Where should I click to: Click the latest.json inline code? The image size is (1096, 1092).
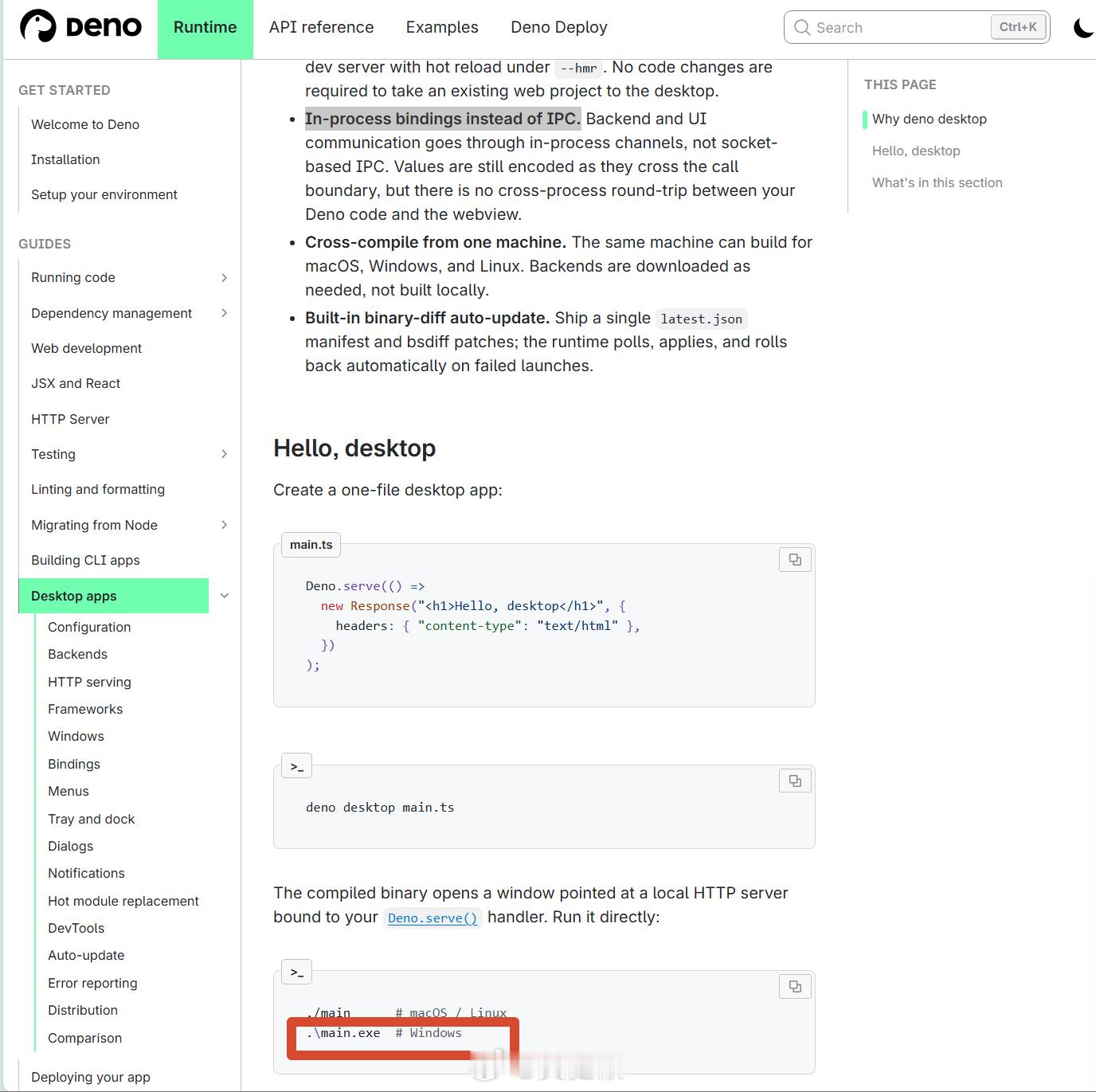702,319
